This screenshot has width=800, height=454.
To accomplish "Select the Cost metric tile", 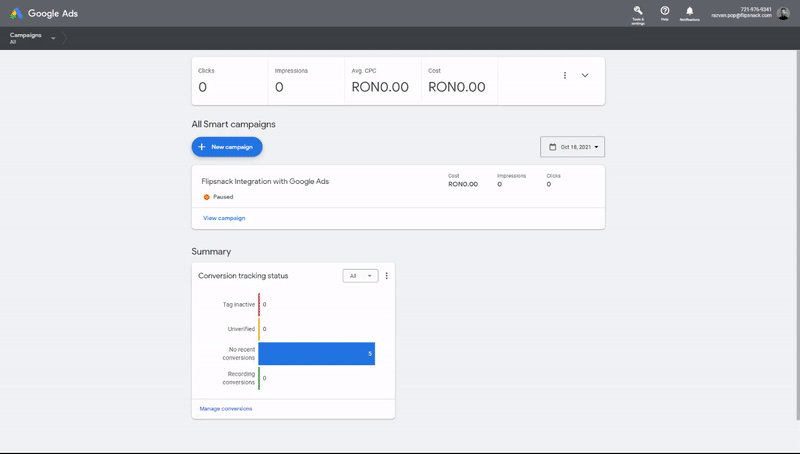I will (x=459, y=81).
